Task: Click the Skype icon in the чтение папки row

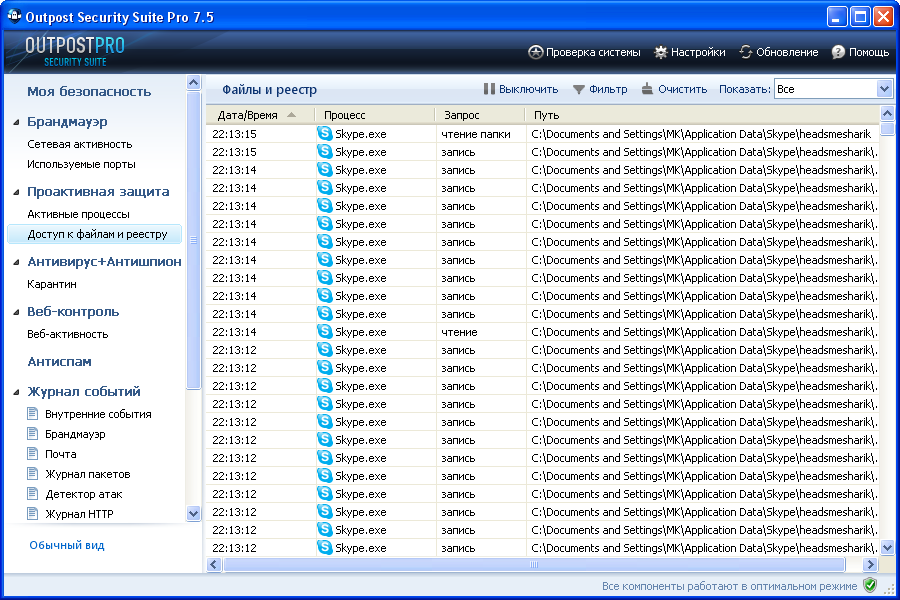Action: pos(325,134)
